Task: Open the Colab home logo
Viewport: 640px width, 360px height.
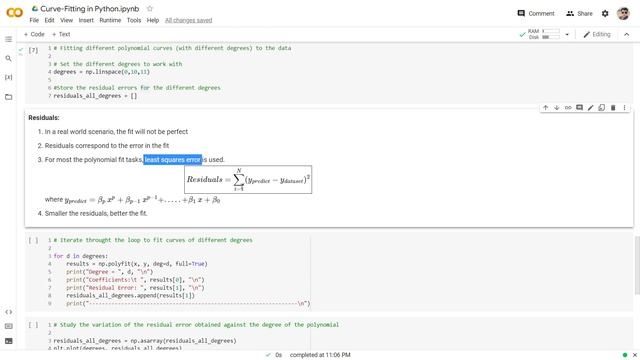Action: pyautogui.click(x=14, y=13)
